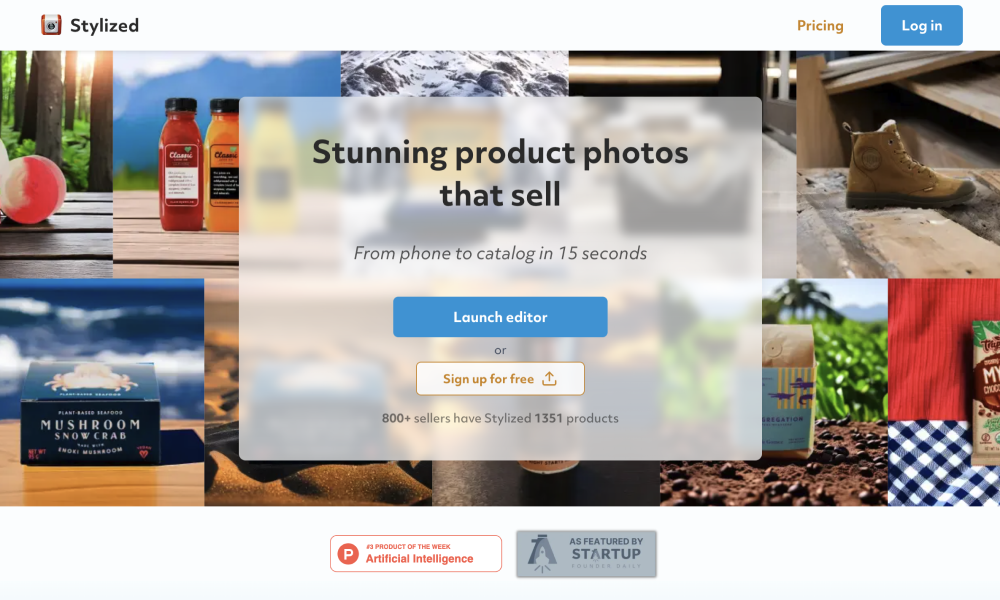
Task: Click the Stylized camera logo icon
Action: [51, 25]
